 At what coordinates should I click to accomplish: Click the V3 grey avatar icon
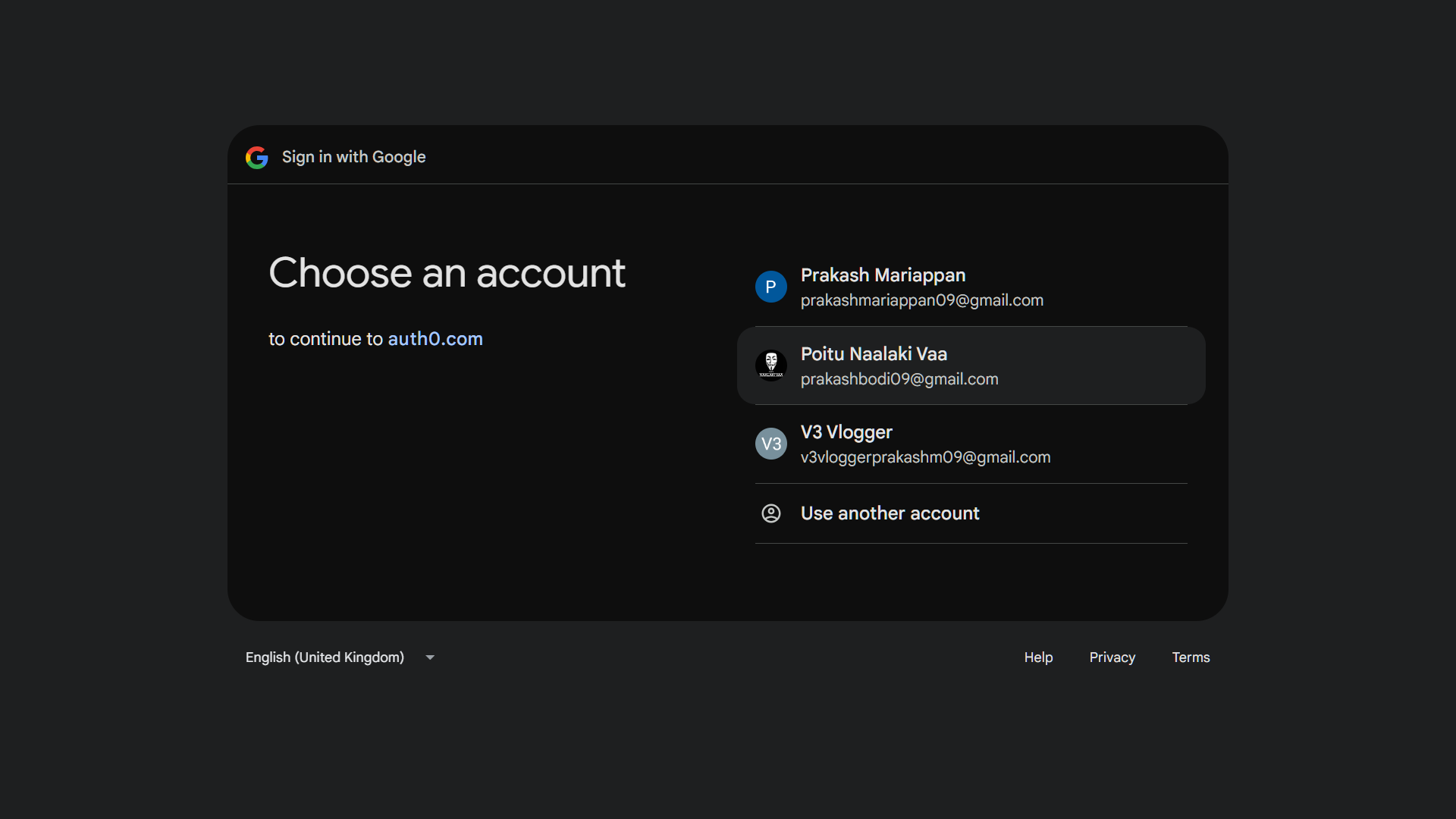(770, 444)
